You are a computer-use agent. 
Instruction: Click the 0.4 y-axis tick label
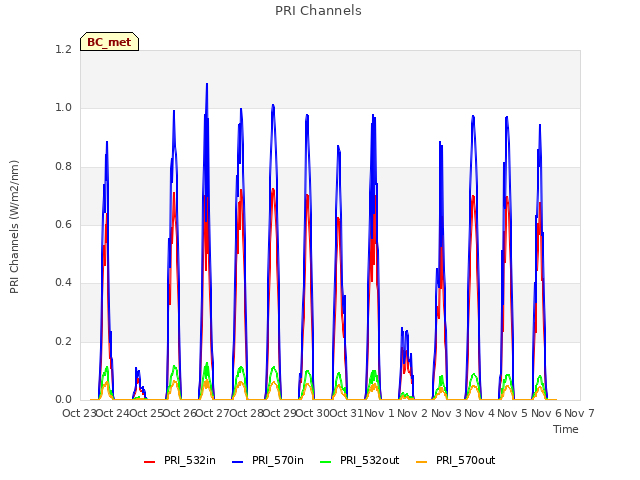click(63, 282)
